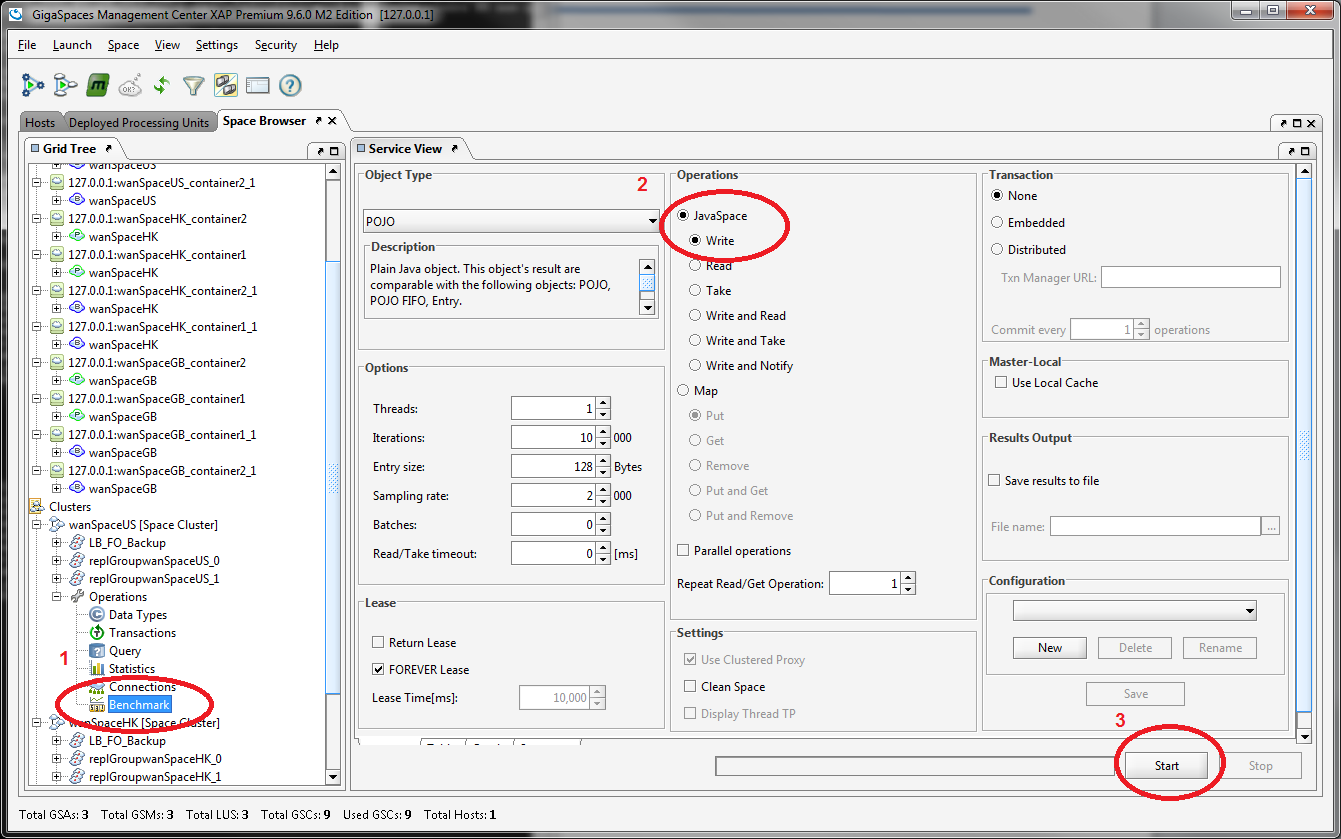Collapse the wanSpaceUS [Space Cluster] node

(x=37, y=525)
